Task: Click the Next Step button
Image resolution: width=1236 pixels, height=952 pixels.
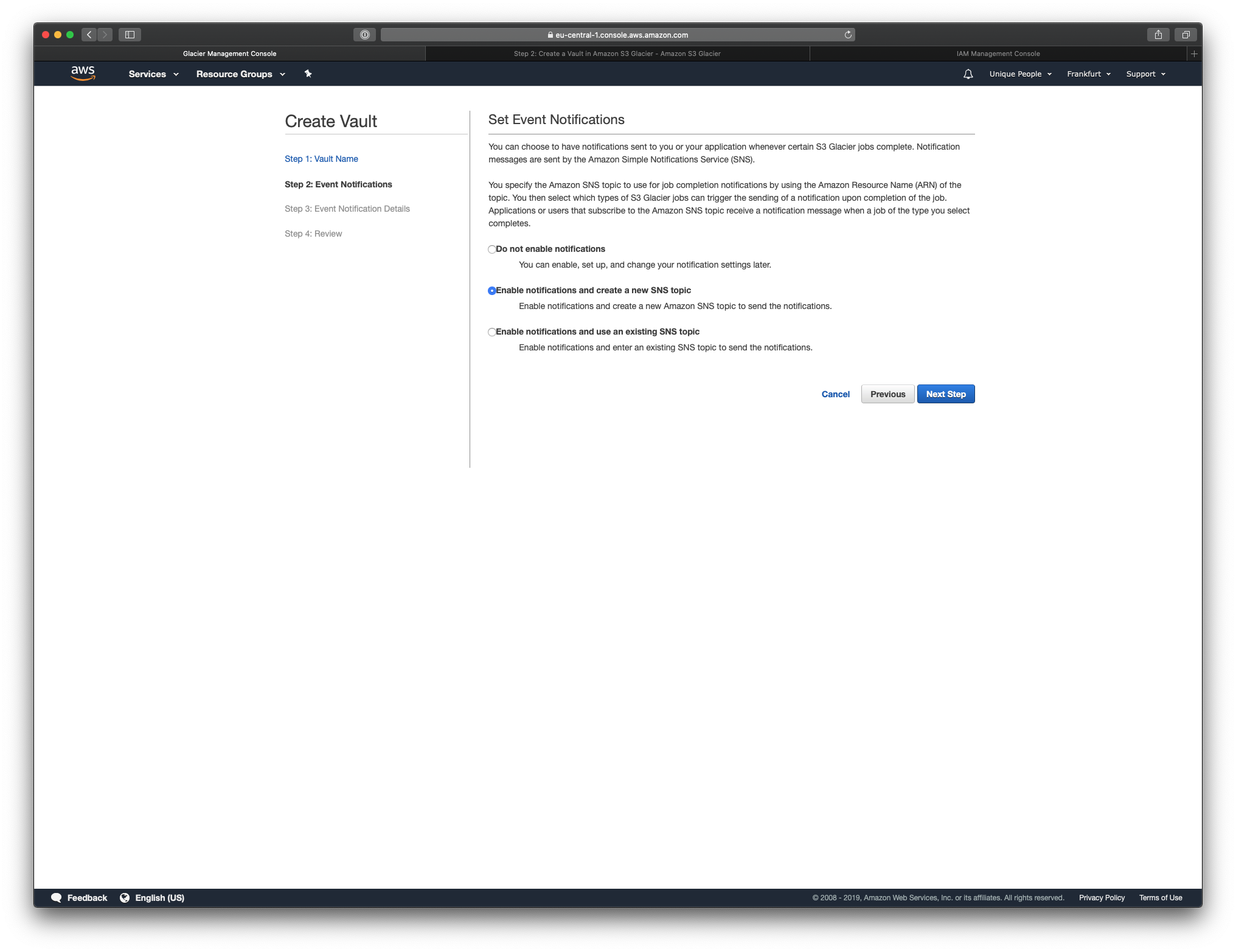Action: 946,394
